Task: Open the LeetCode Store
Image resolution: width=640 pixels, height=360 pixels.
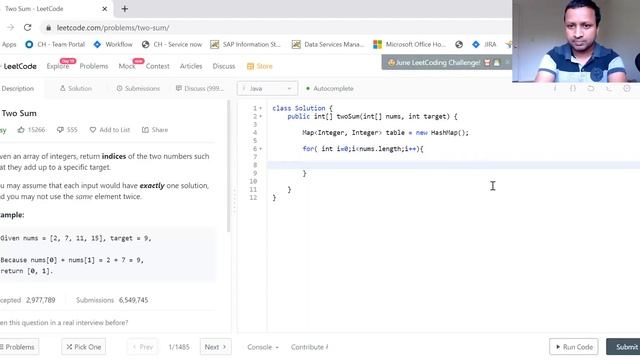Action: coord(260,66)
